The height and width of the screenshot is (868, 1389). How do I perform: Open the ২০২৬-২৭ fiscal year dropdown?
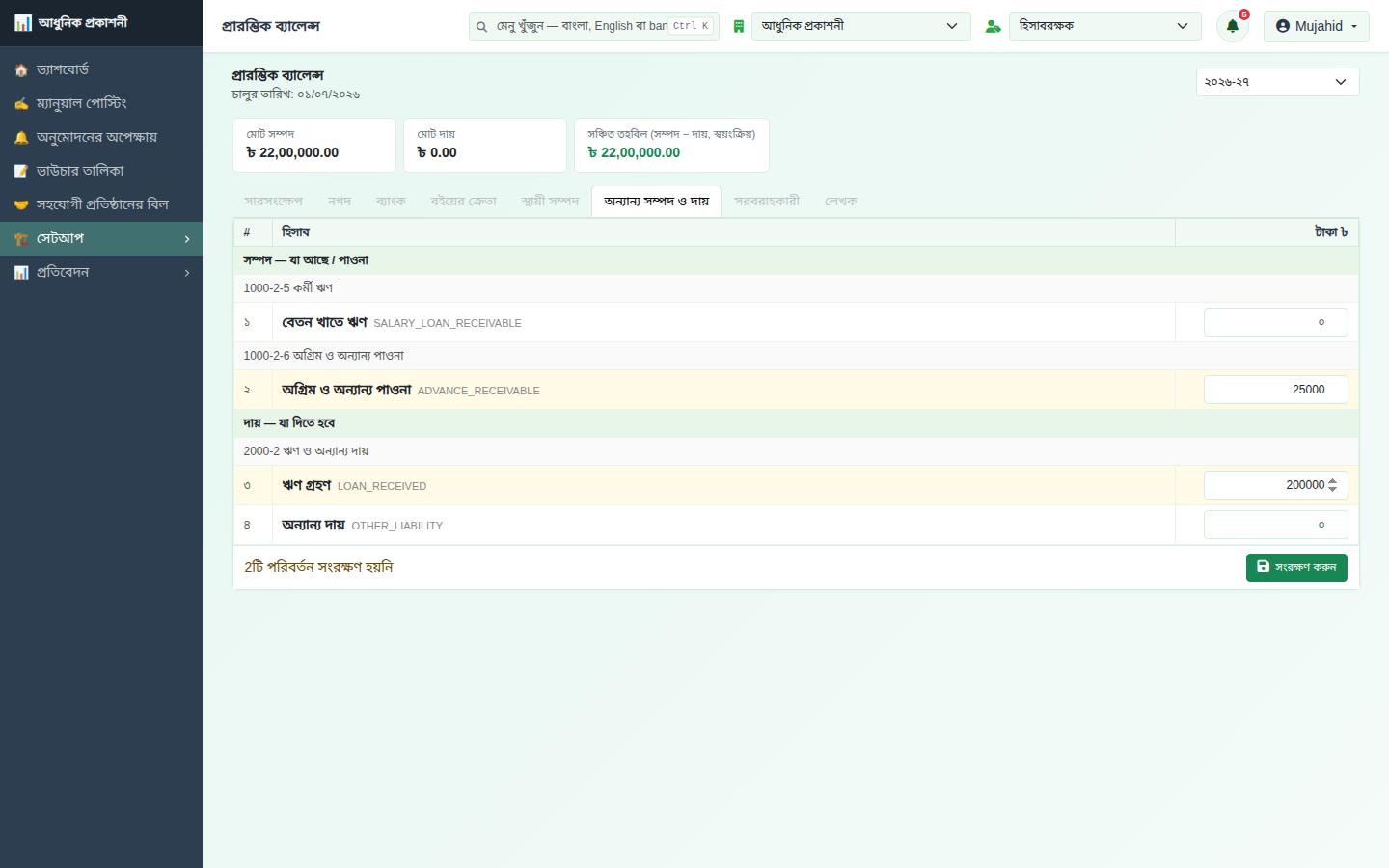click(1278, 82)
